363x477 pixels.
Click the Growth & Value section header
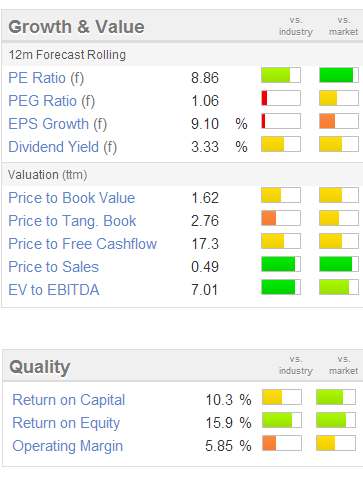[x=76, y=27]
